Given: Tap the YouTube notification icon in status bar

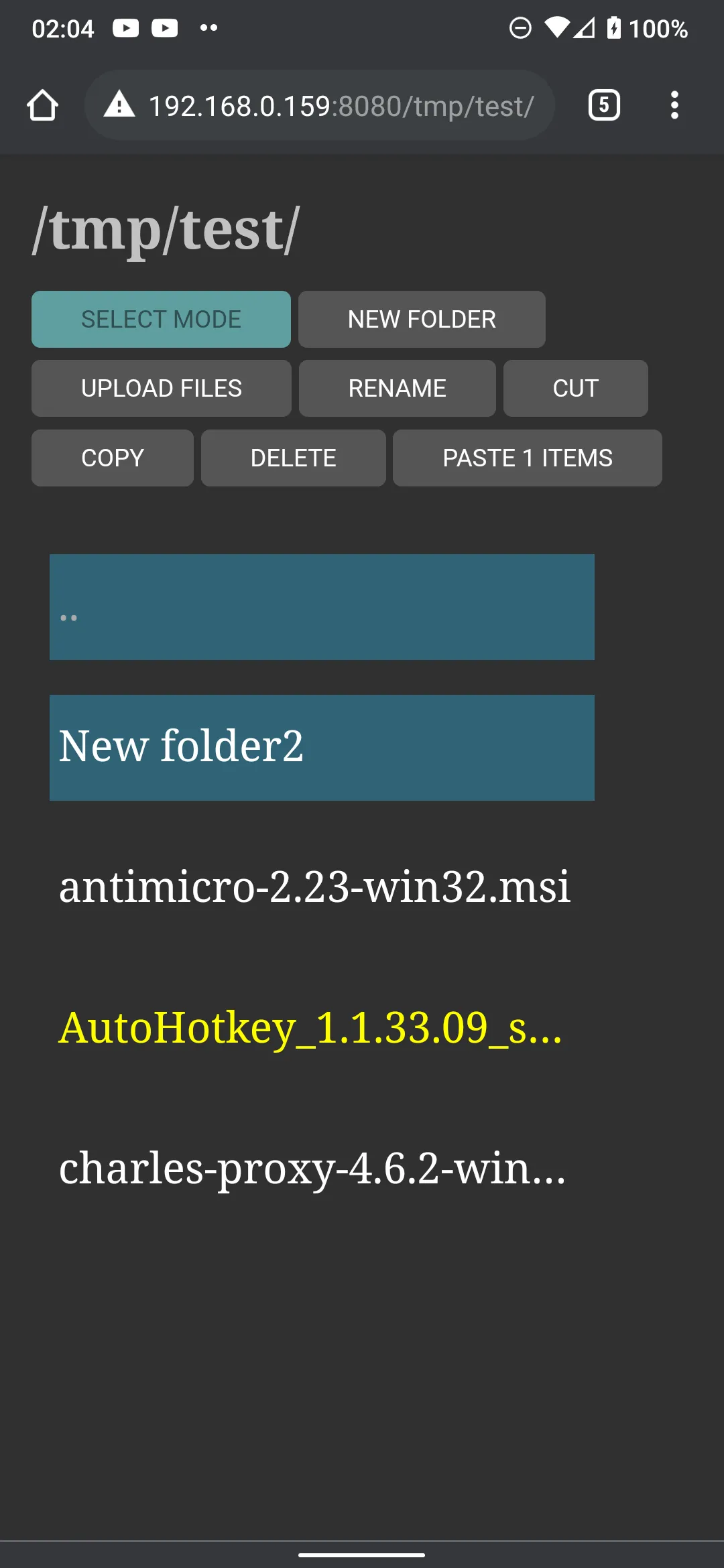Looking at the screenshot, I should click(x=126, y=28).
